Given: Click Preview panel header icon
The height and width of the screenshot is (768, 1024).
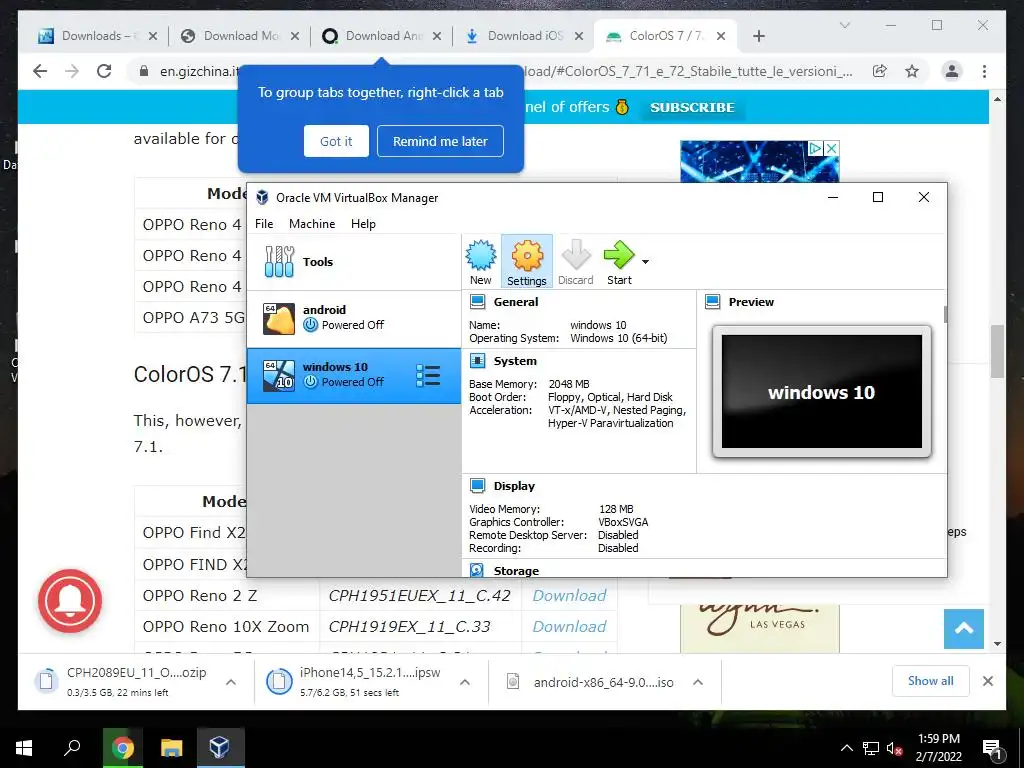Looking at the screenshot, I should pos(712,302).
